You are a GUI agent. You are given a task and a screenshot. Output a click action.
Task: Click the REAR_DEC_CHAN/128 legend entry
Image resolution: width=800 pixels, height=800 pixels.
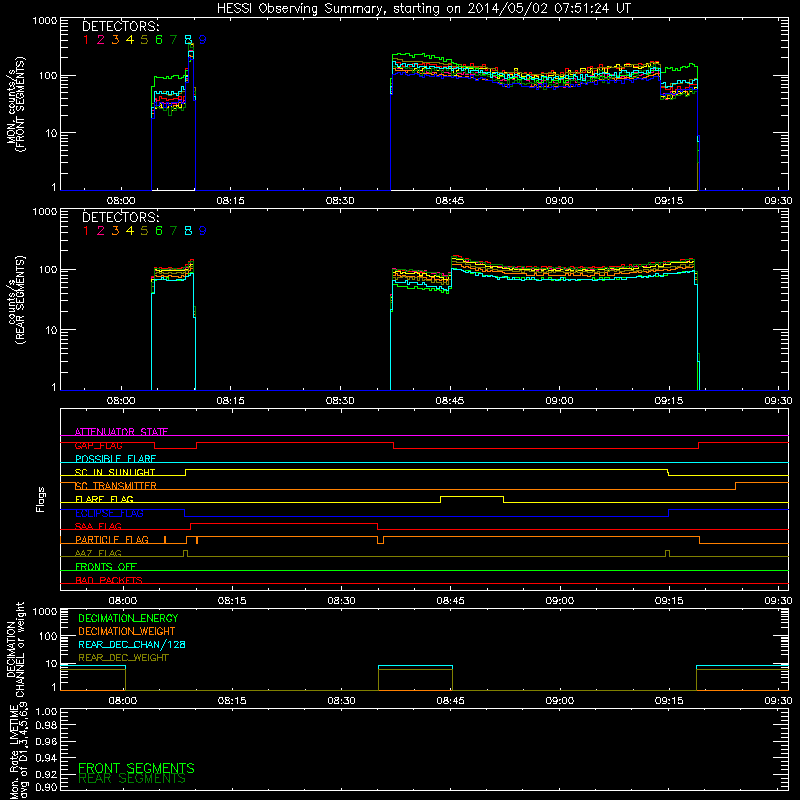(132, 644)
